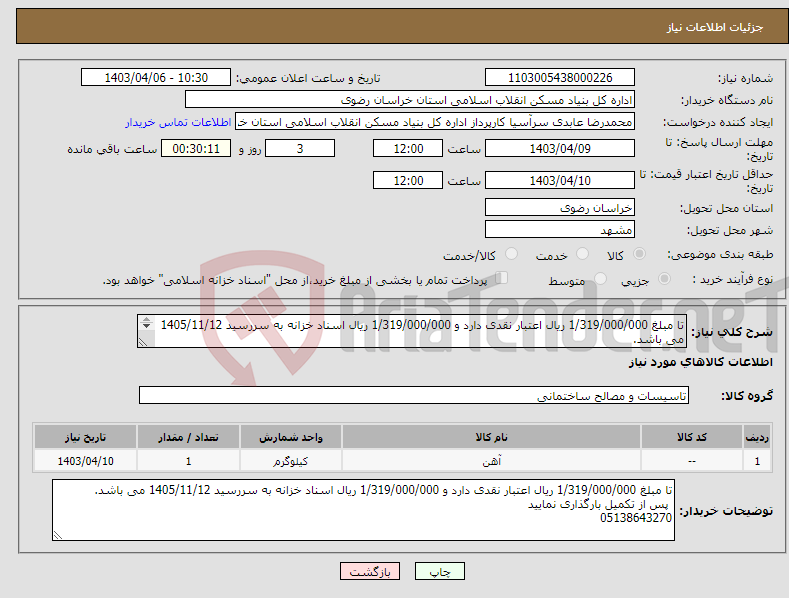This screenshot has height=598, width=789.
Task: Select the کالا/خدمت radio button
Action: click(511, 254)
